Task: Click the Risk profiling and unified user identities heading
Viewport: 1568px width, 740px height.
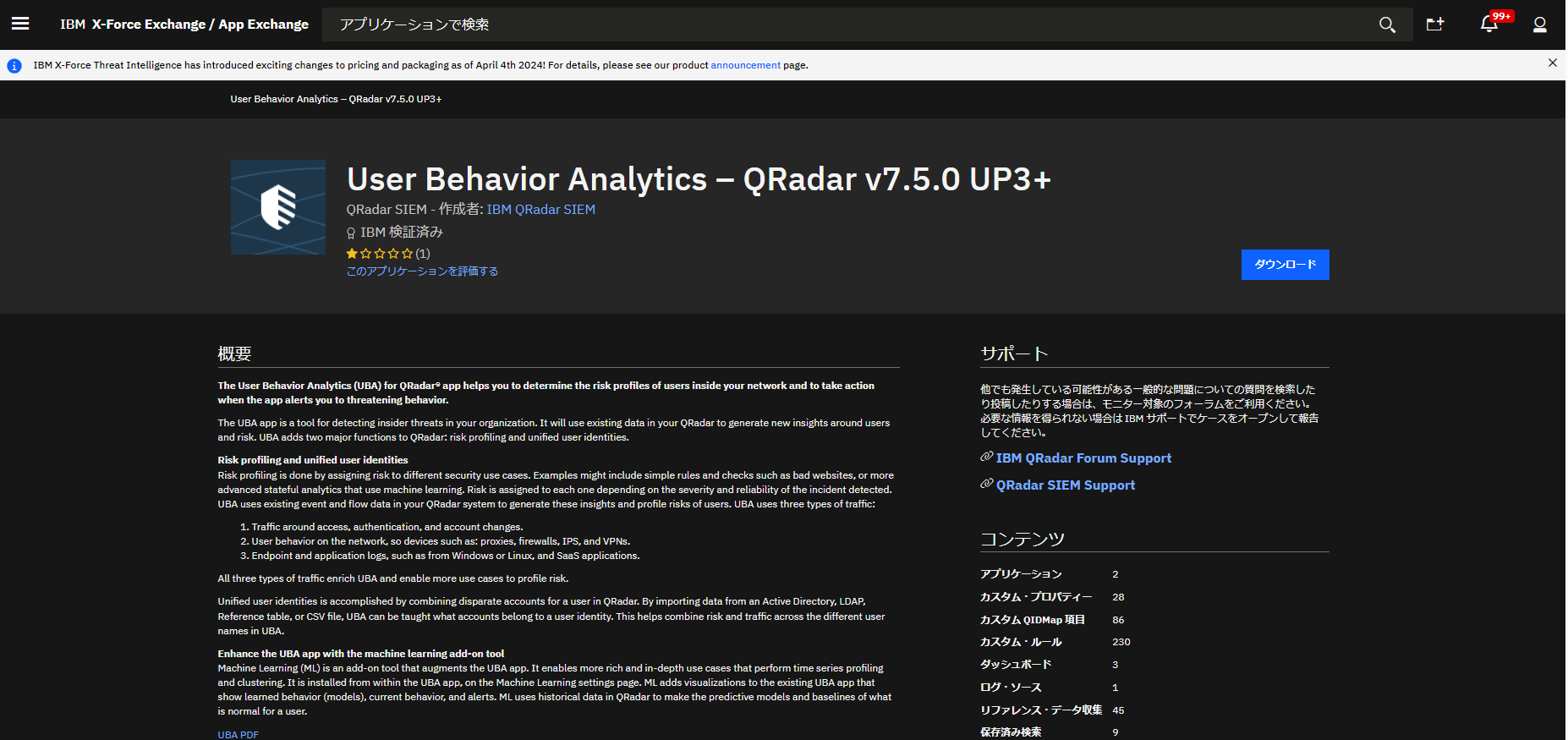Action: click(x=313, y=460)
